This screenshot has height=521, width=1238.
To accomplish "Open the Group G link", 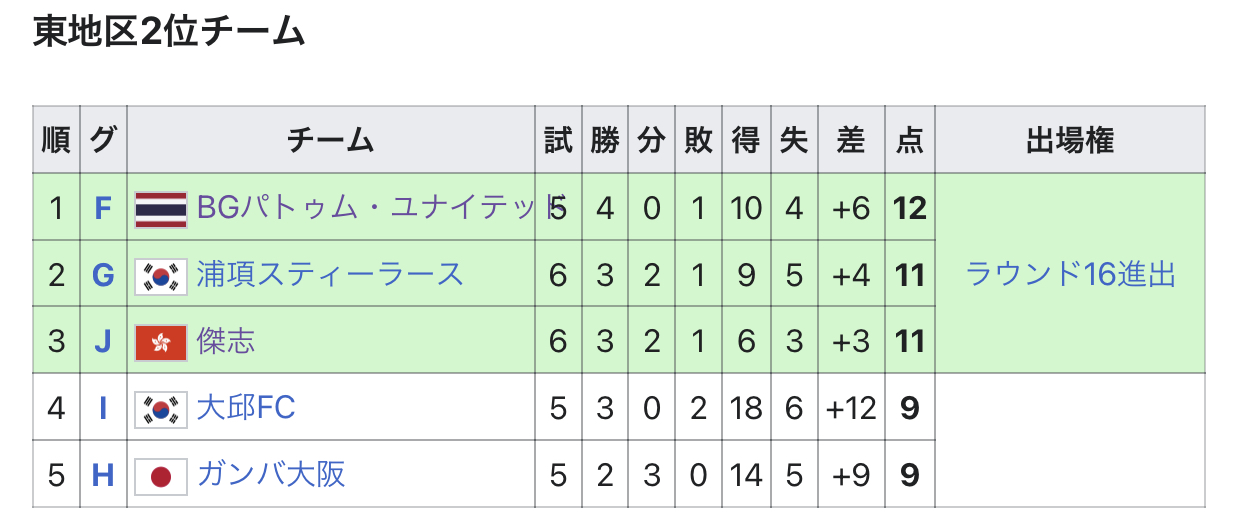I will point(103,276).
